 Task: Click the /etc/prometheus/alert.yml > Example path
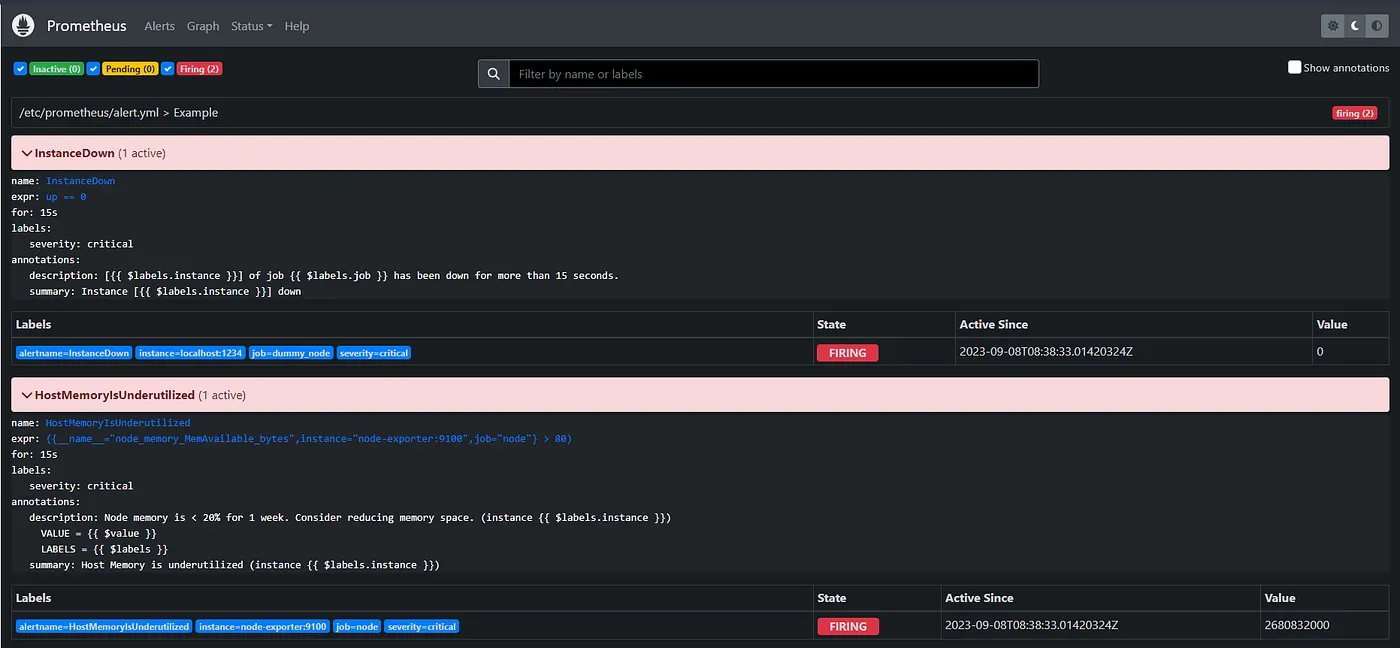[x=118, y=113]
